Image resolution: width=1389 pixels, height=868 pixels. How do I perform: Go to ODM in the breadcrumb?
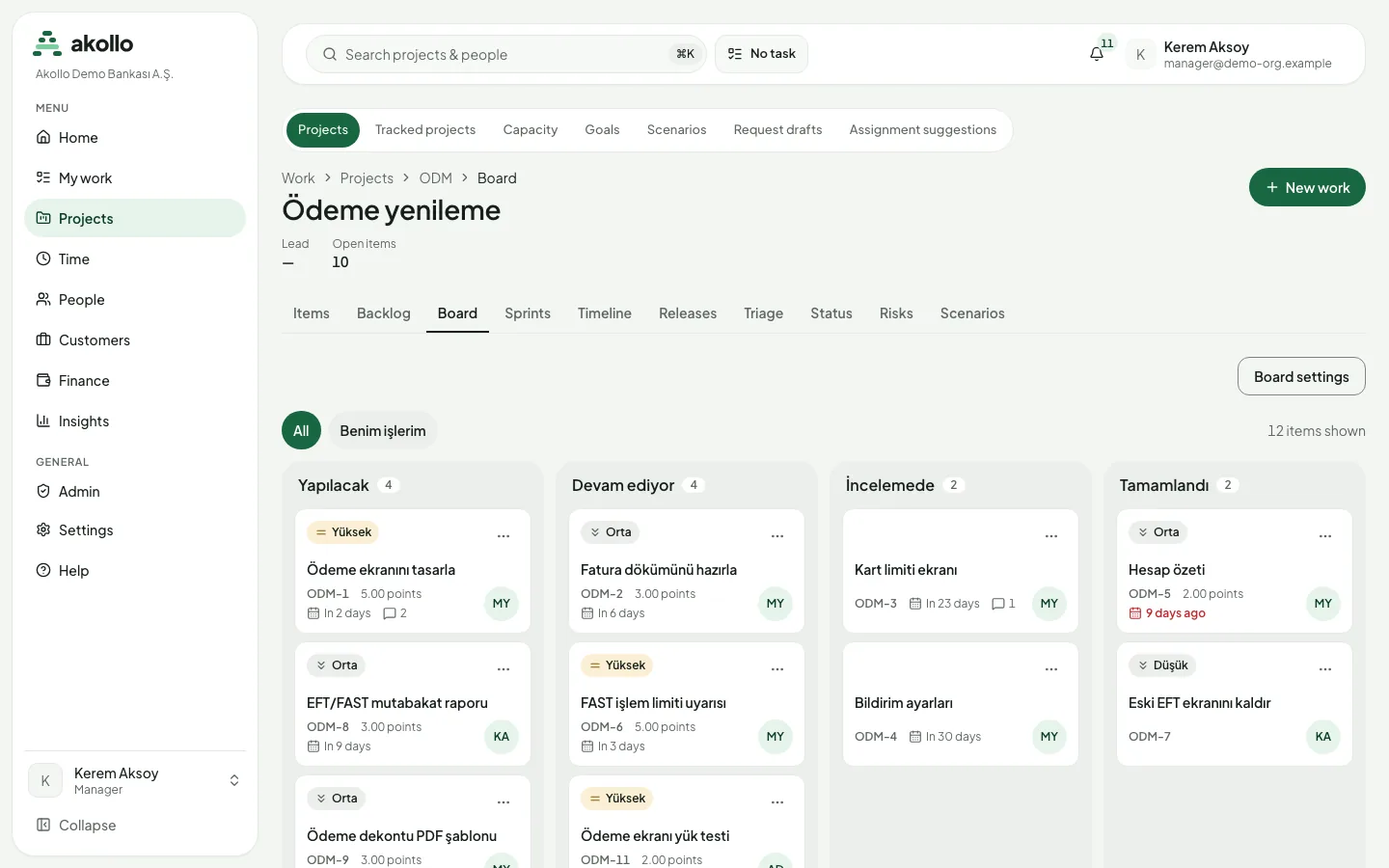pos(436,178)
